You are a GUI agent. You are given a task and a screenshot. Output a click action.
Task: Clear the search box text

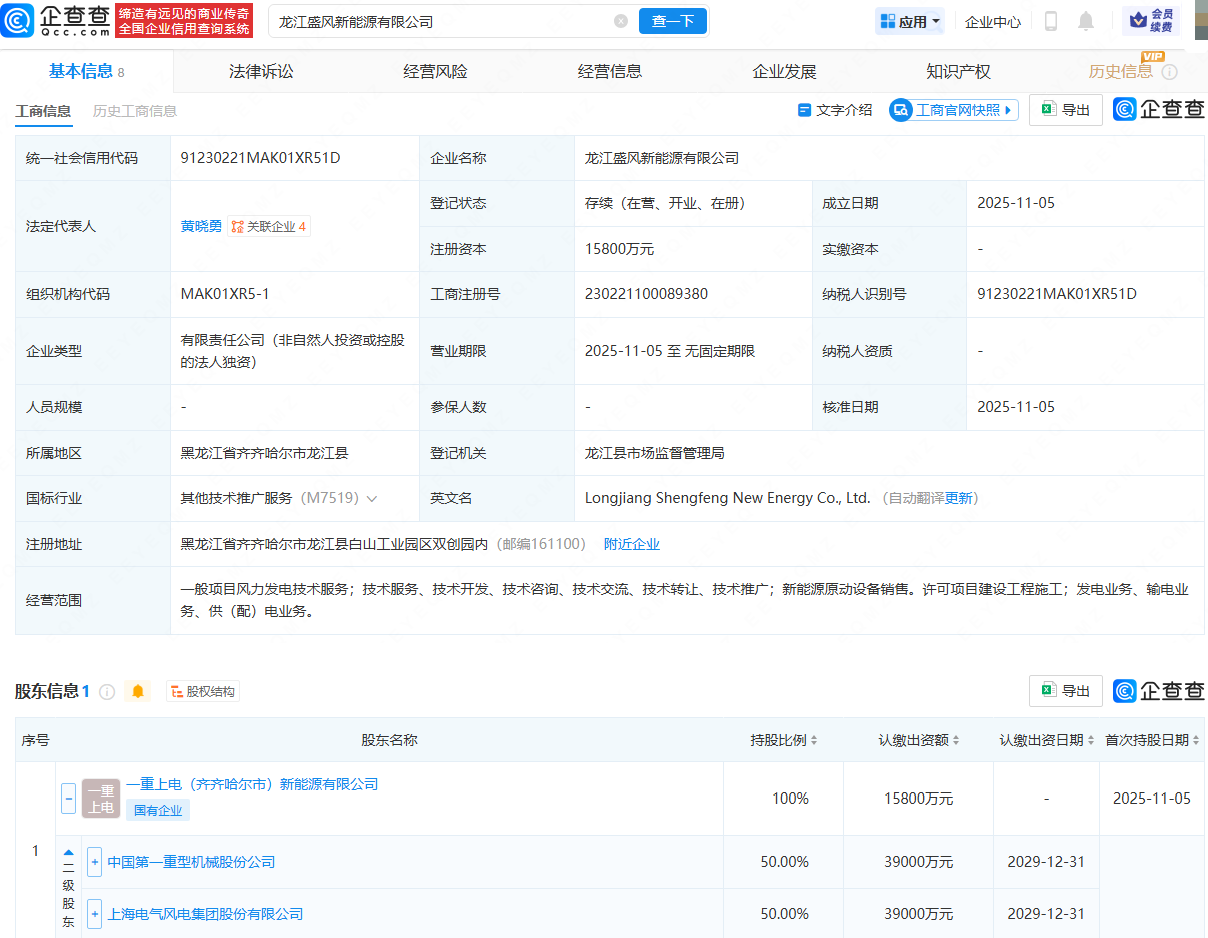coord(621,21)
